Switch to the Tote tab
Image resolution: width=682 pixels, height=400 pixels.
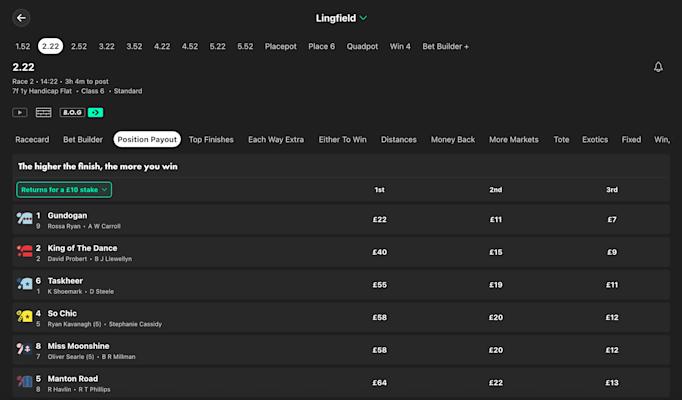tap(561, 140)
